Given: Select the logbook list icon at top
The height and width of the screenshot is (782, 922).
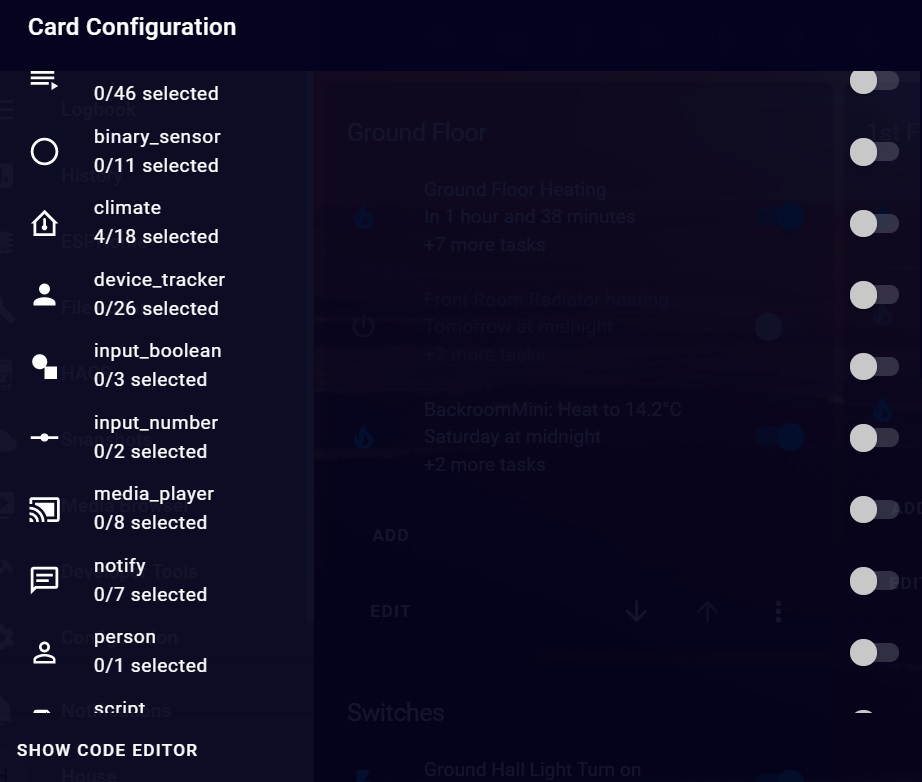Looking at the screenshot, I should [x=44, y=80].
